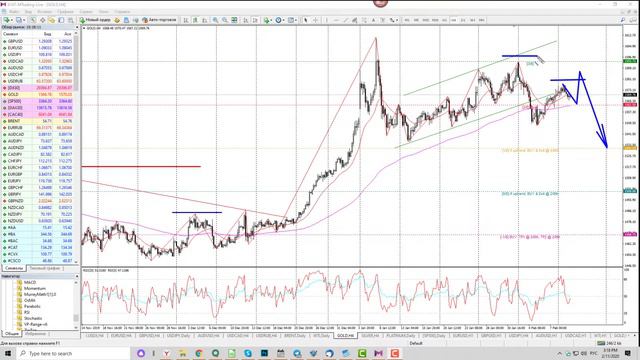The image size is (640, 360).
Task: Open the MetaEditor diamond icon
Action: (117, 20)
